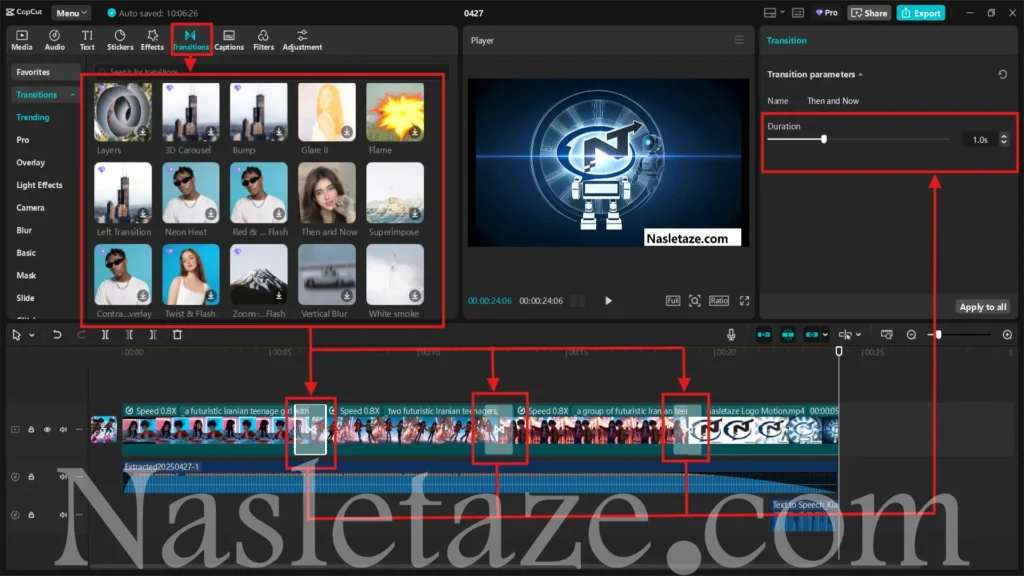Split the clip at the playhead
This screenshot has height=576, width=1024.
click(105, 334)
